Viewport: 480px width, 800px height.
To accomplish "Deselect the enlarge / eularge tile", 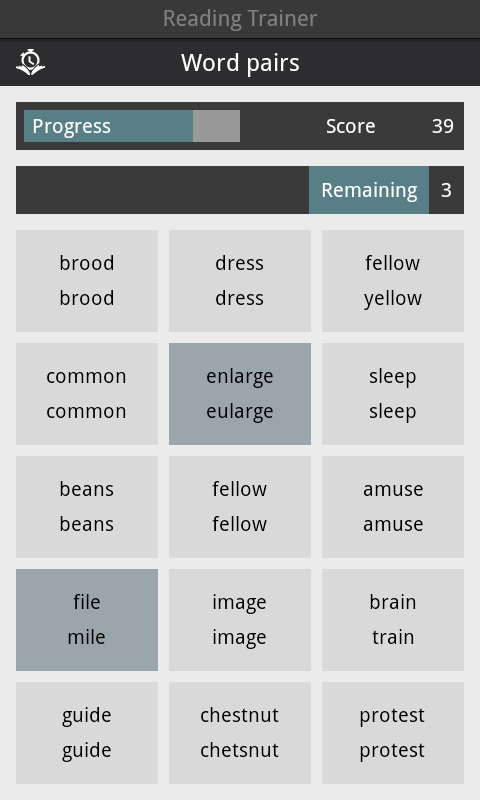I will 240,394.
